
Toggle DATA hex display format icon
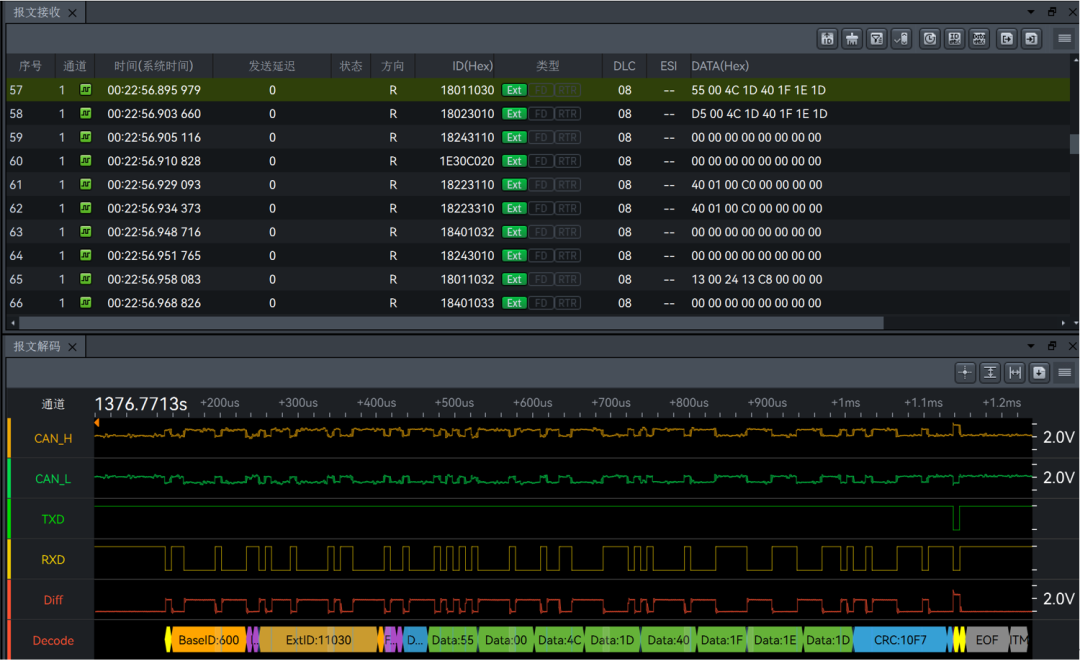tap(979, 39)
